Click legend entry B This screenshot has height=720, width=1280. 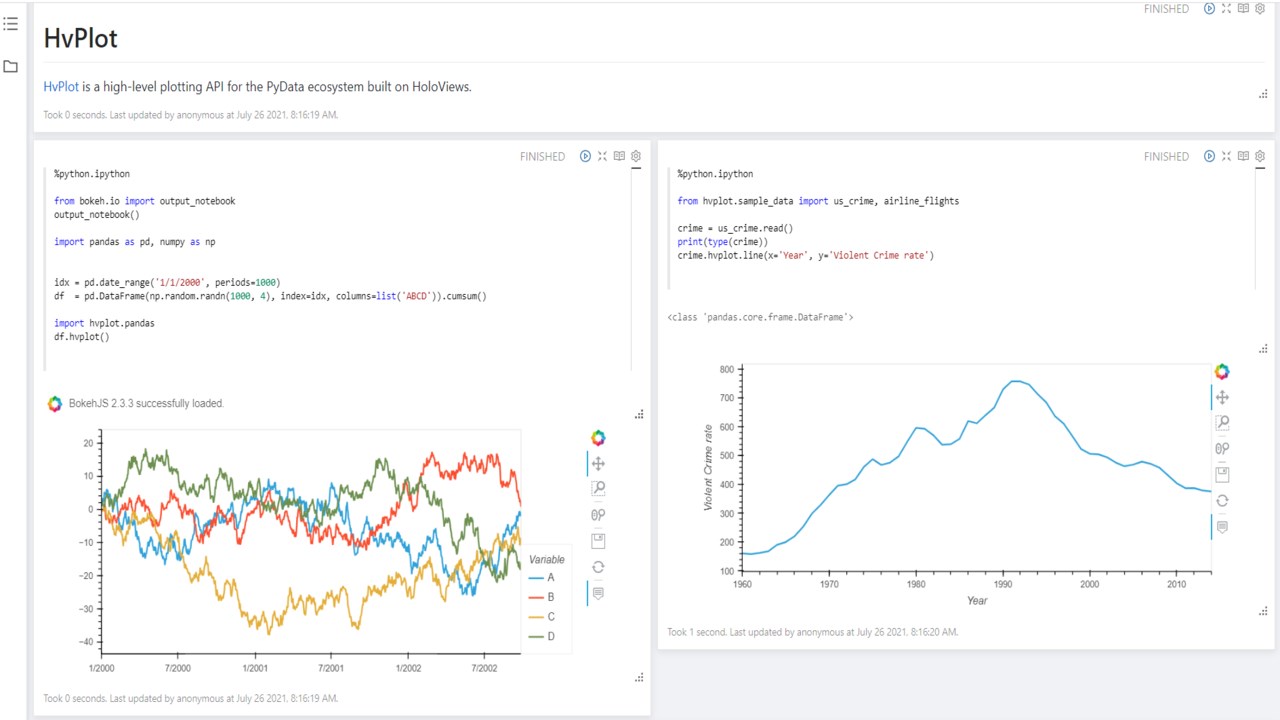(x=550, y=597)
